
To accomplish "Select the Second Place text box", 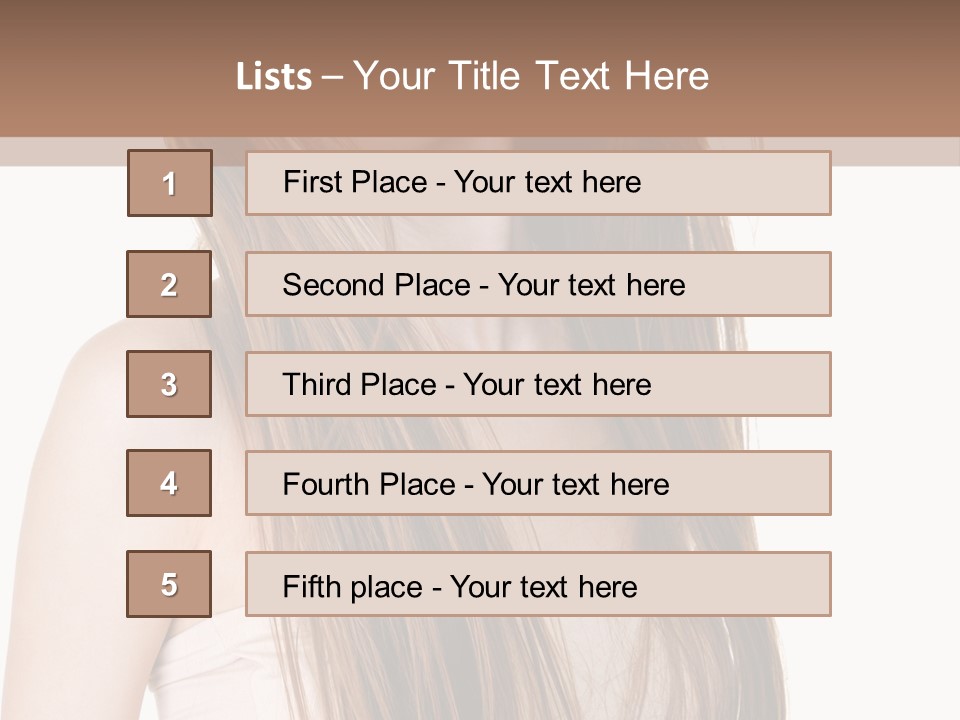I will click(538, 284).
